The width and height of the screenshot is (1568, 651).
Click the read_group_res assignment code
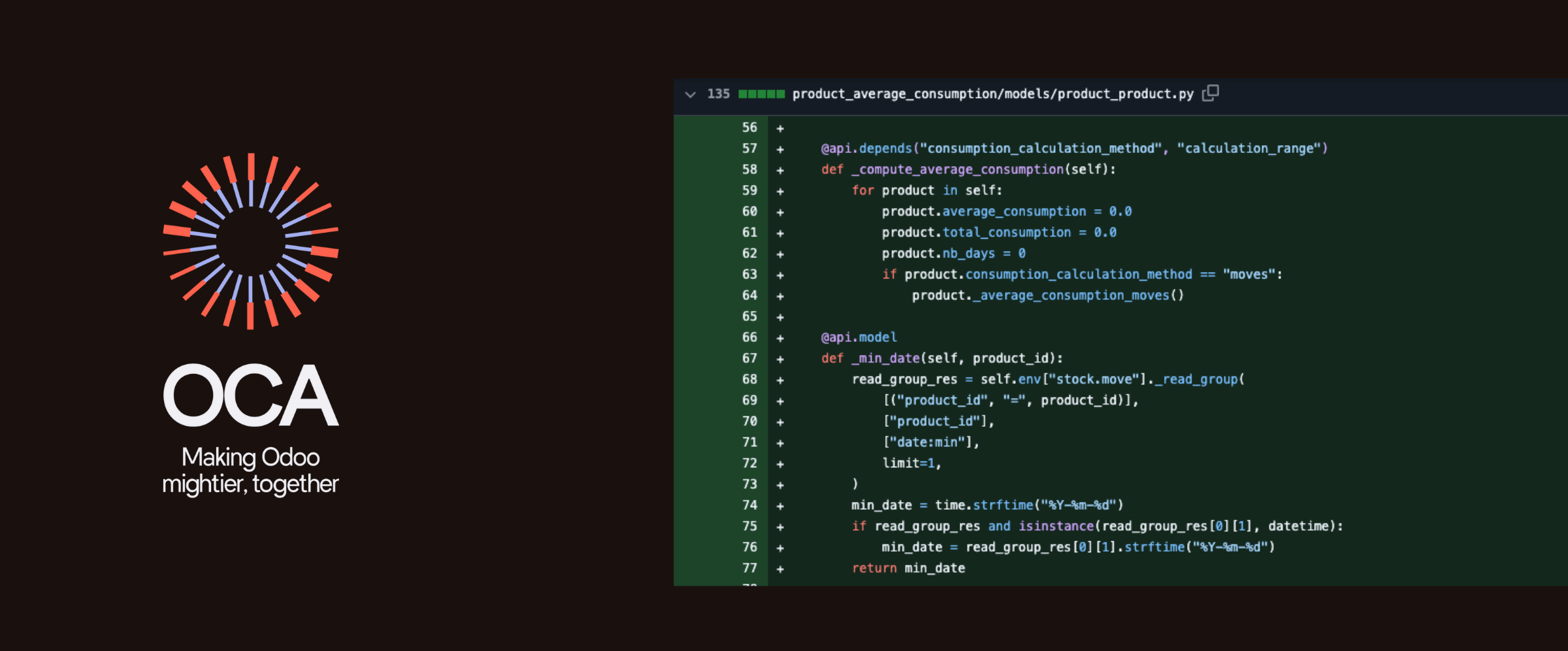coord(1048,379)
